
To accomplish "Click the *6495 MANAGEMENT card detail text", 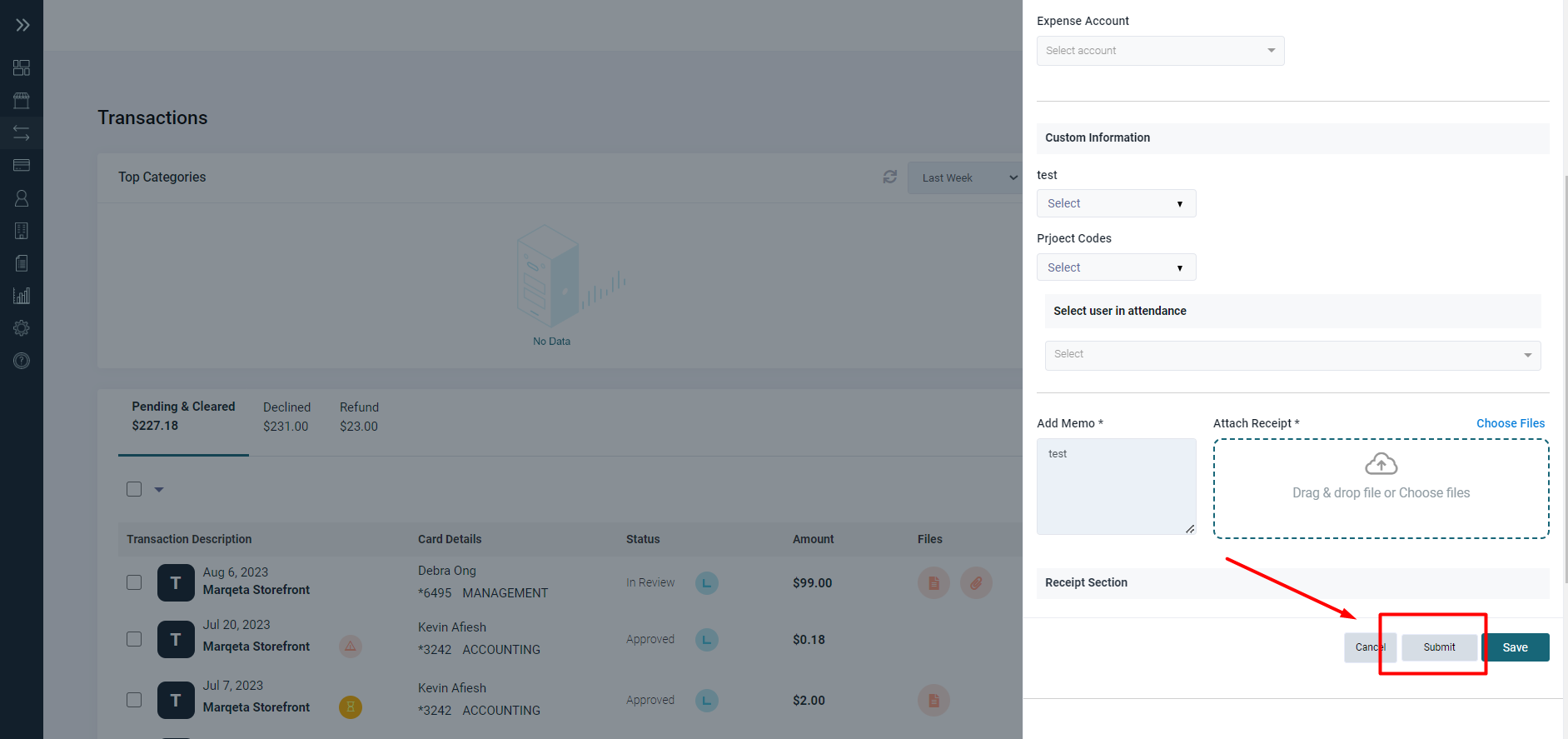I will [483, 593].
